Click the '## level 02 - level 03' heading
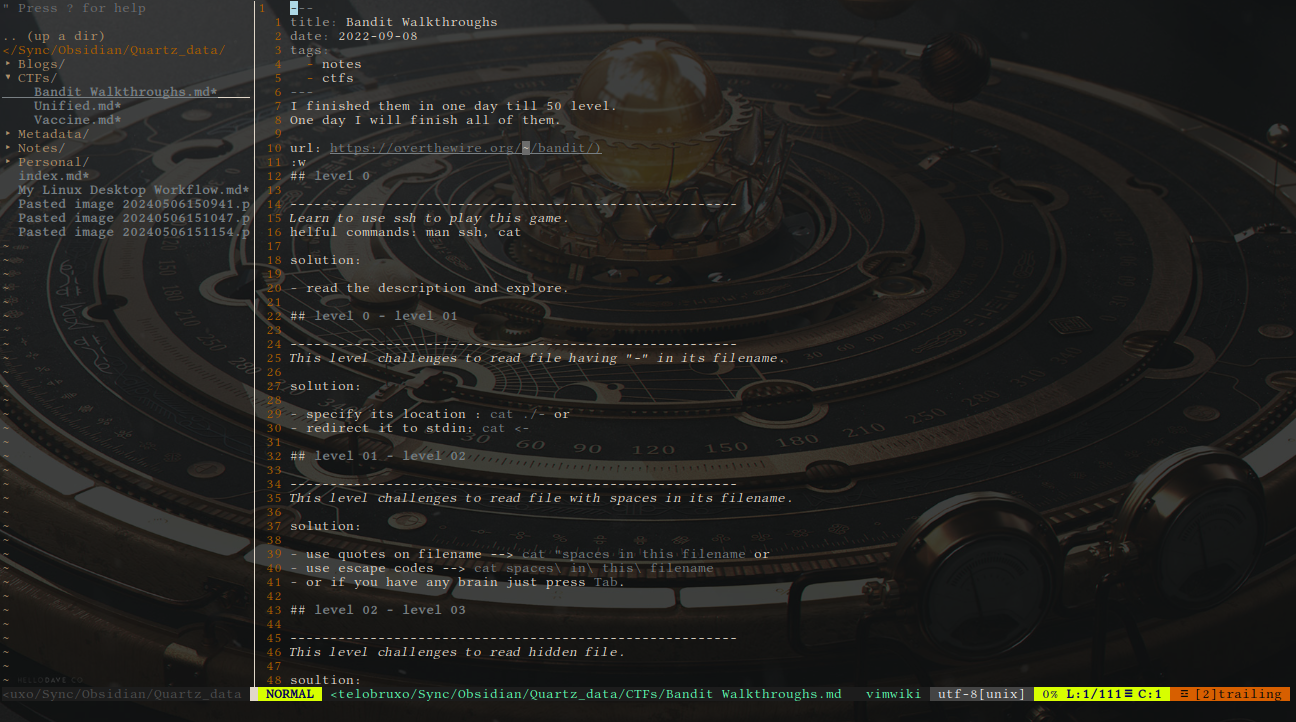This screenshot has width=1296, height=722. point(378,610)
